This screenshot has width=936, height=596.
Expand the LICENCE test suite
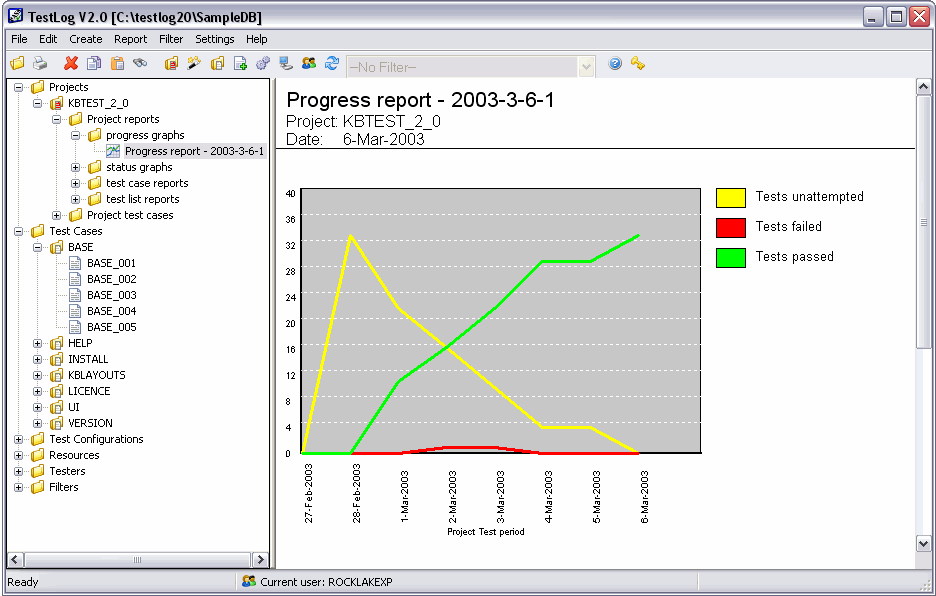point(38,391)
